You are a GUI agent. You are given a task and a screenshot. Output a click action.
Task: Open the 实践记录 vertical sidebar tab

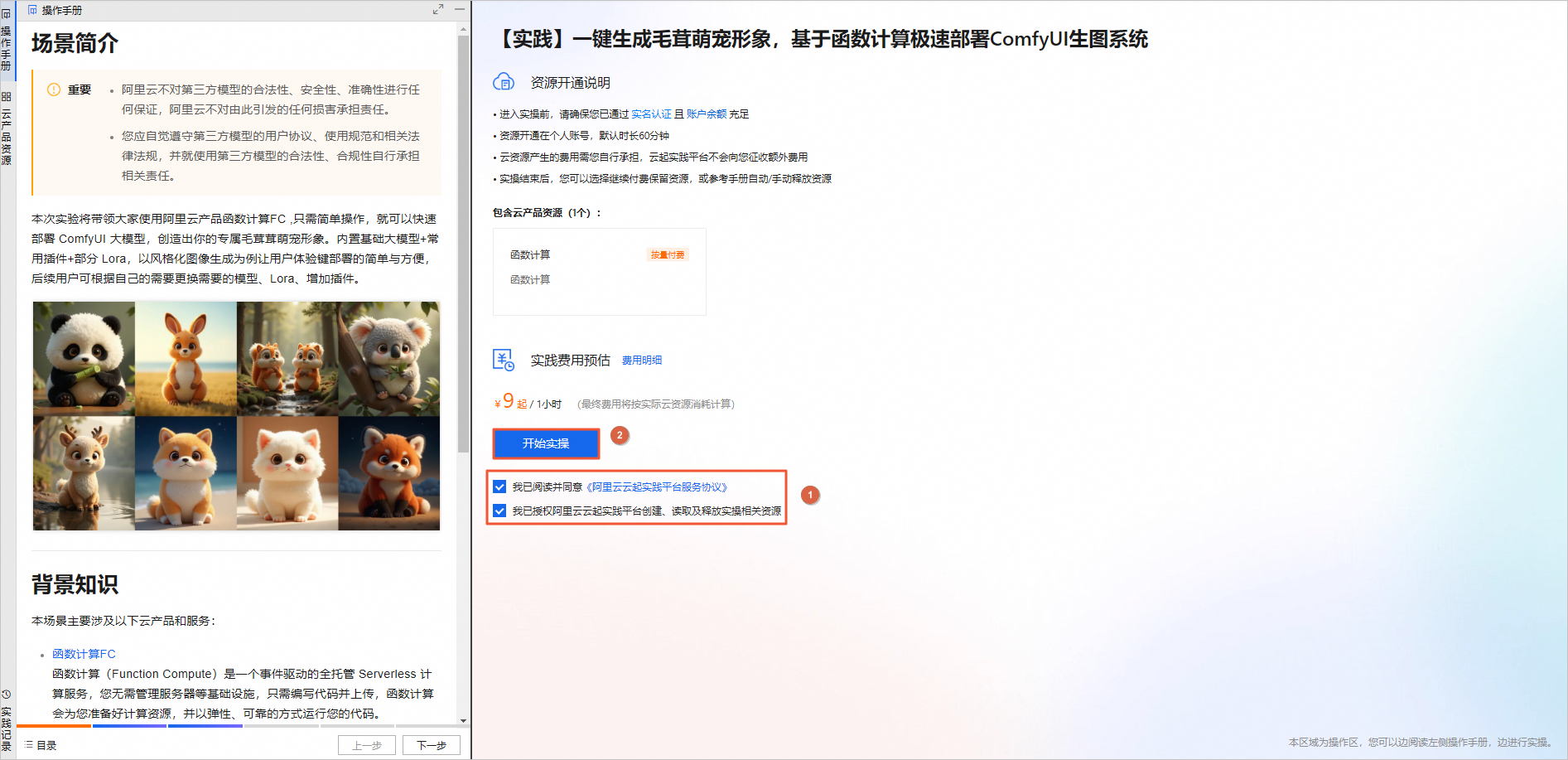pyautogui.click(x=6, y=719)
